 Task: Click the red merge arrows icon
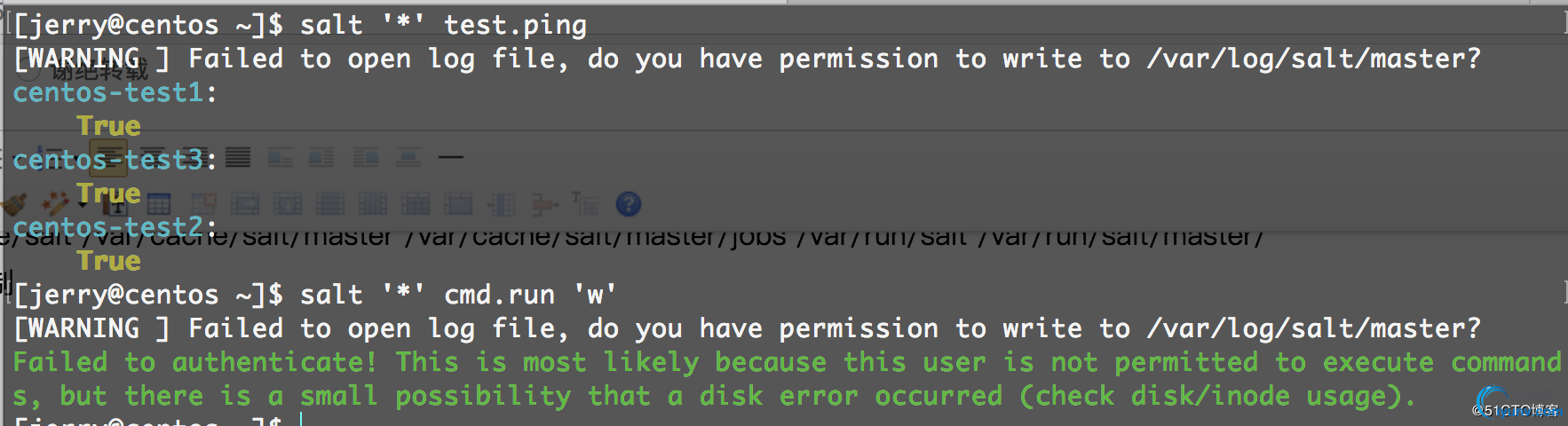(x=544, y=205)
